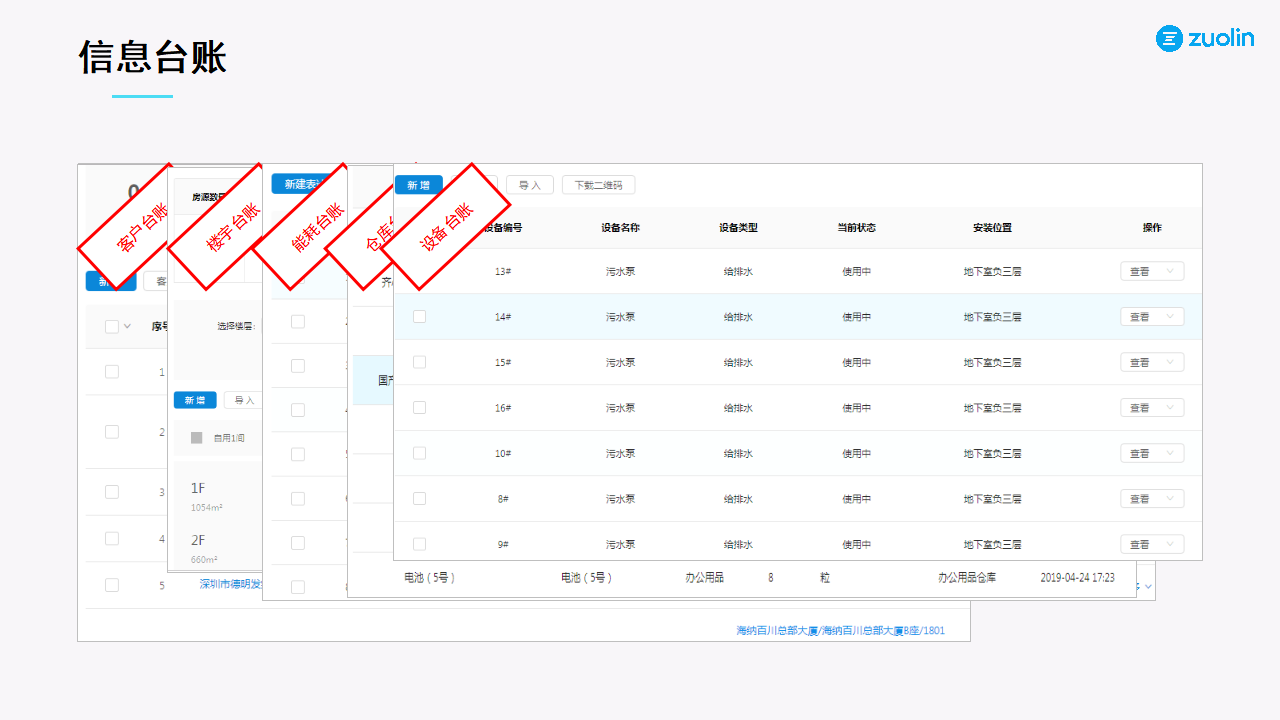Image resolution: width=1280 pixels, height=720 pixels.
Task: Check customer ledger row 2 checkbox
Action: click(112, 432)
